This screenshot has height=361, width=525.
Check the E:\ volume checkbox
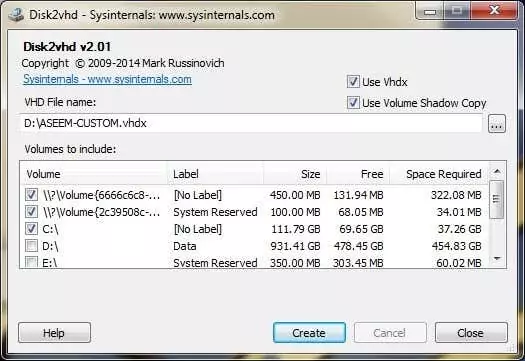(31, 262)
